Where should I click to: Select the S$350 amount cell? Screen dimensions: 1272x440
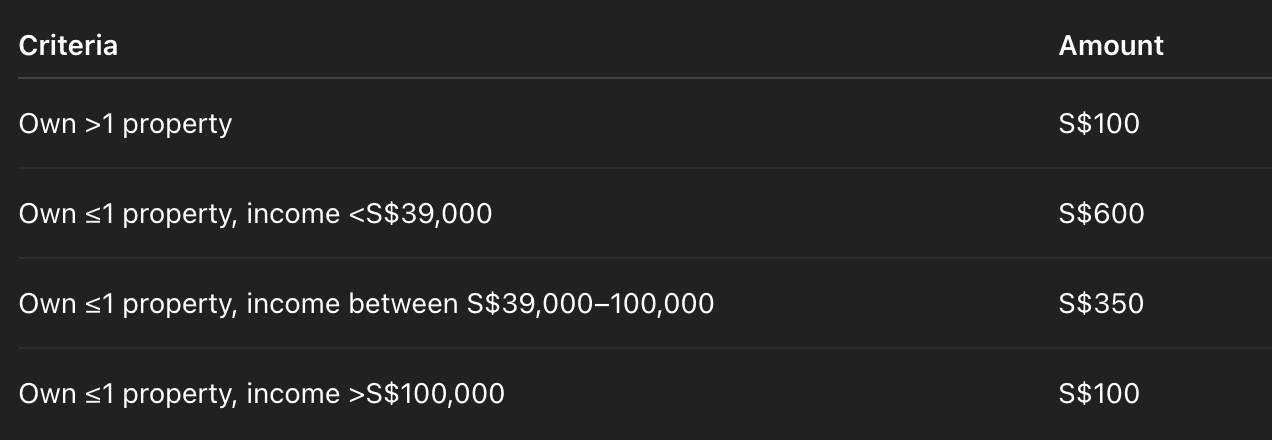tap(1101, 304)
